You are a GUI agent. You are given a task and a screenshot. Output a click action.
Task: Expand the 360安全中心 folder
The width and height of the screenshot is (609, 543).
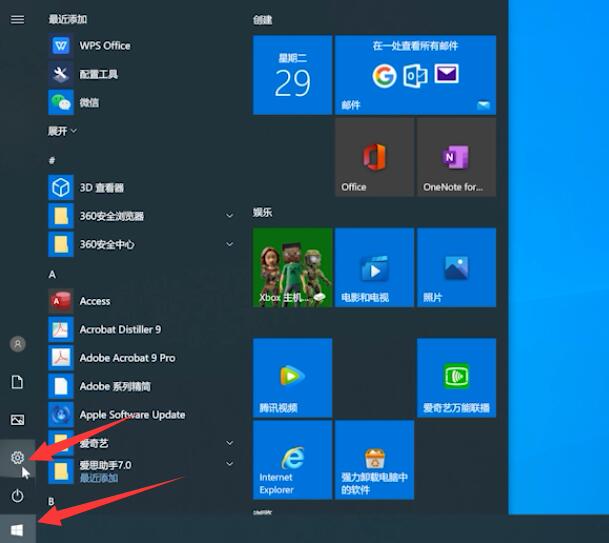(x=230, y=244)
